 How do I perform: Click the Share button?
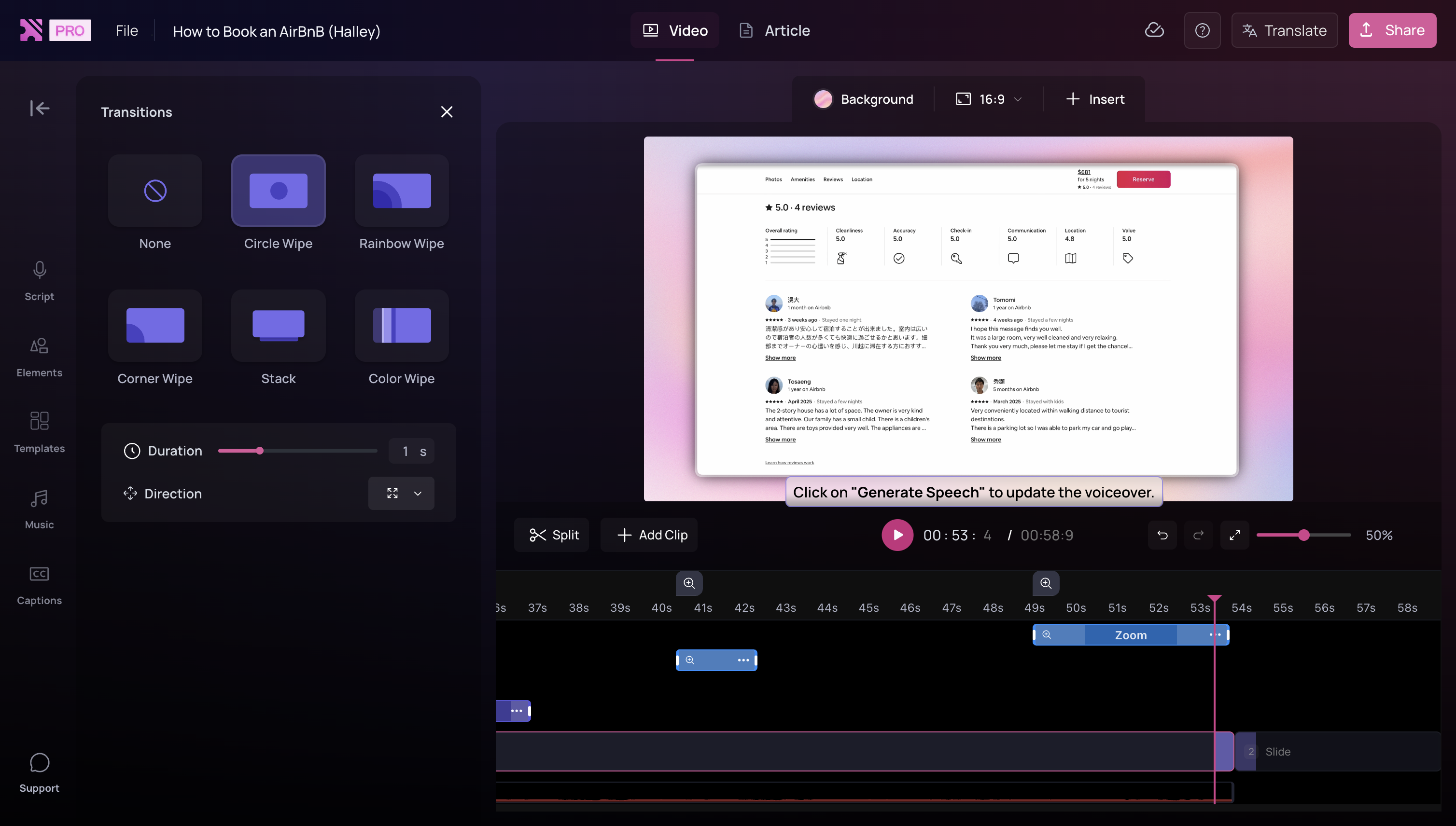pyautogui.click(x=1392, y=30)
